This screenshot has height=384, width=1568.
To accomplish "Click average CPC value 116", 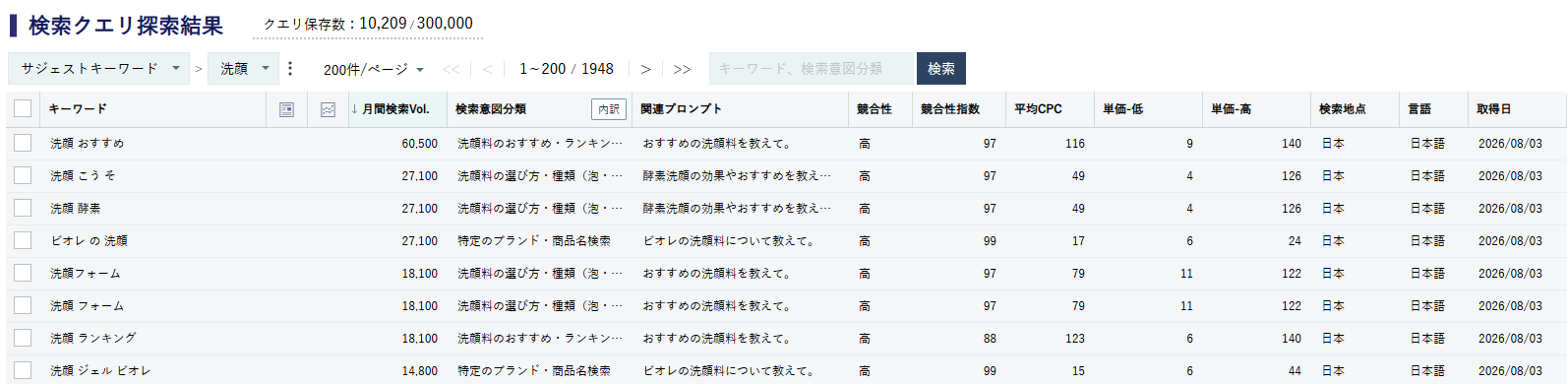I will pyautogui.click(x=1075, y=144).
